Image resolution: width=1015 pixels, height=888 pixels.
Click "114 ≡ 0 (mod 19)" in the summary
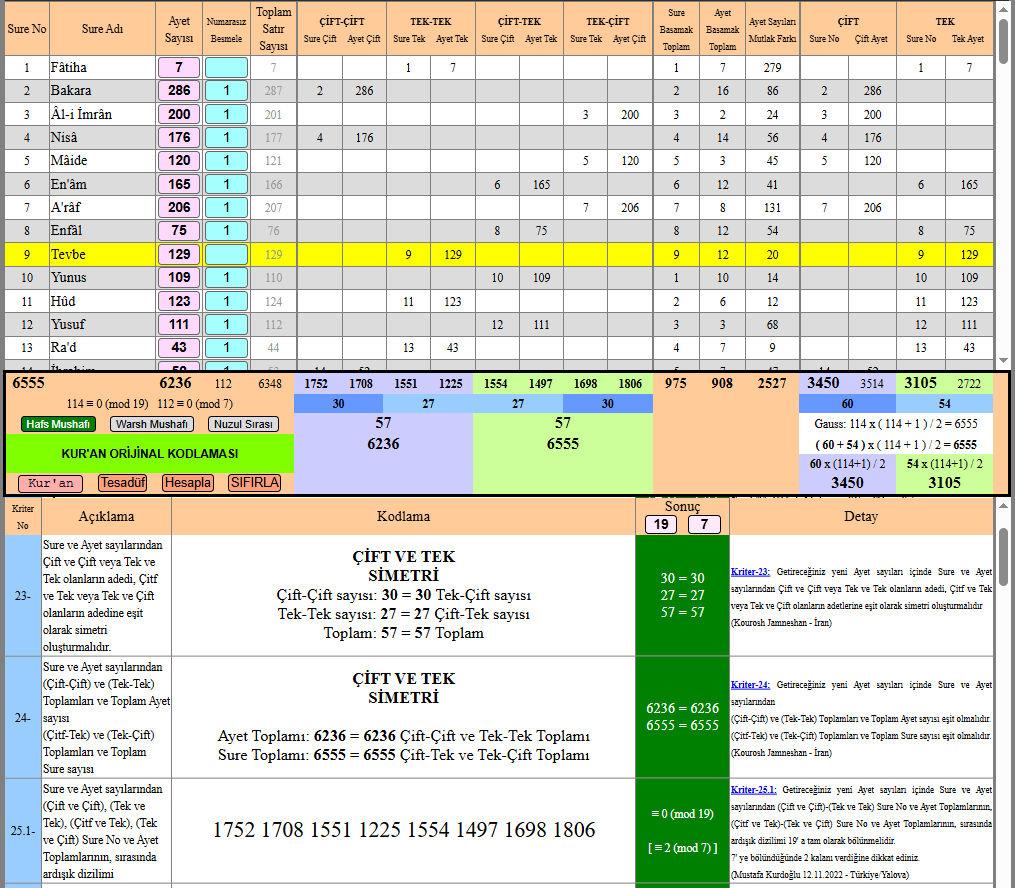(x=108, y=404)
